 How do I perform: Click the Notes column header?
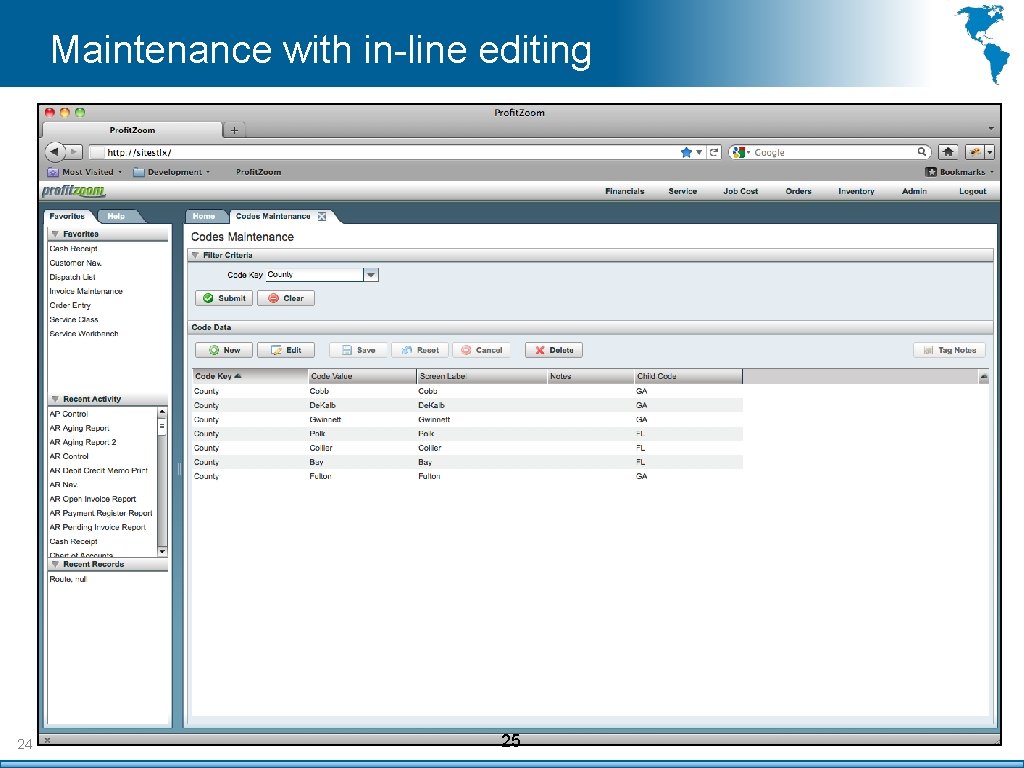tap(590, 376)
